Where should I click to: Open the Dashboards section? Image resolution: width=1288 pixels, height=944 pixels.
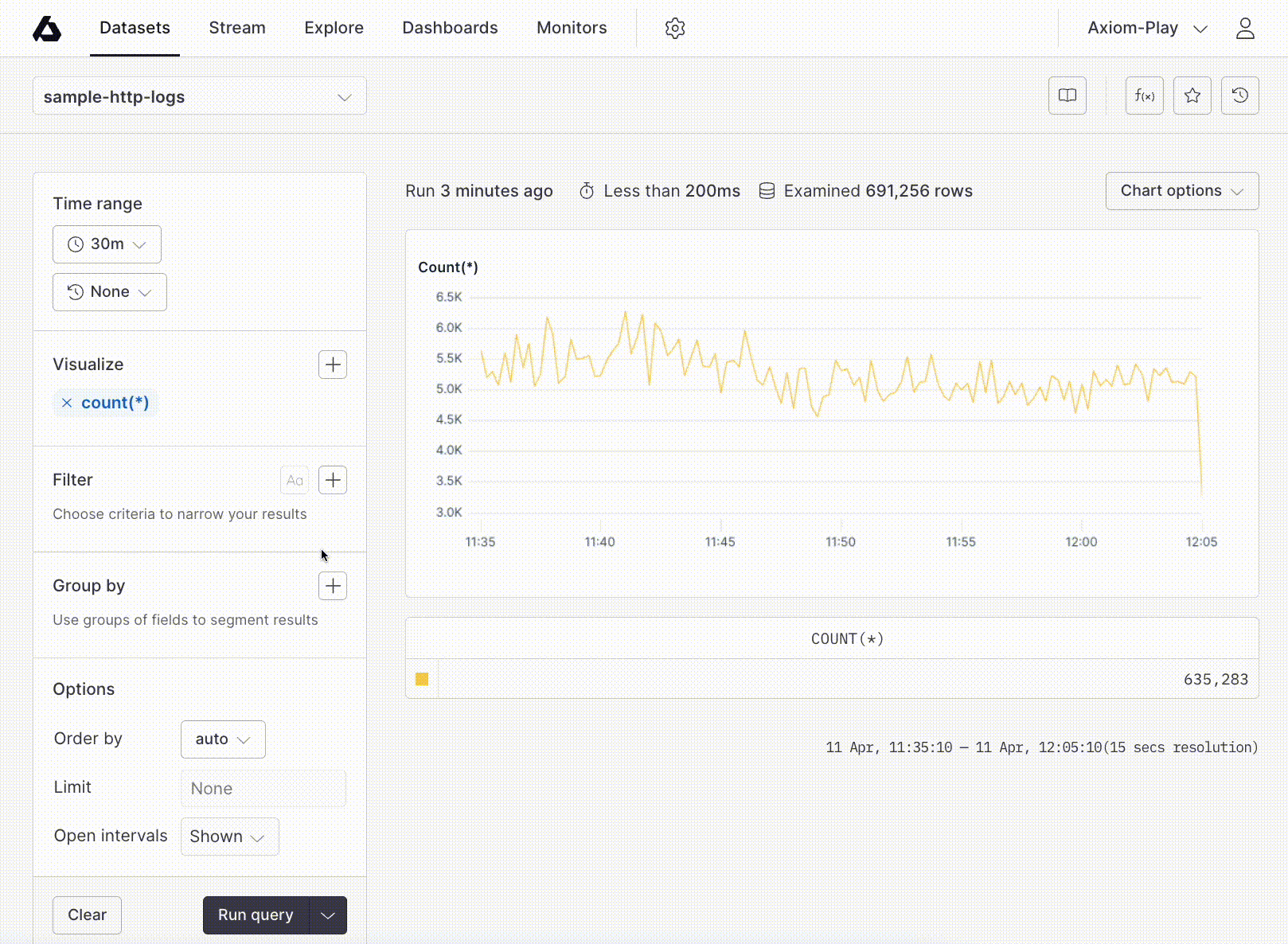click(450, 28)
